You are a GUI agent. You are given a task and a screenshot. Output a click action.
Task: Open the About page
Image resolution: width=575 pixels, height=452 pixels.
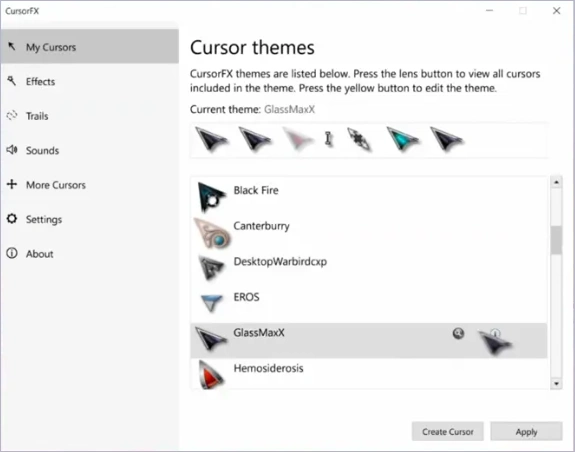[89, 254]
